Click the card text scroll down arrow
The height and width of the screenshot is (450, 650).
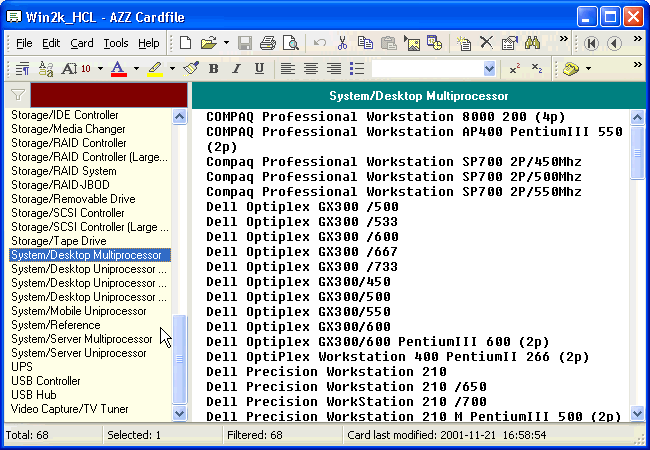637,413
